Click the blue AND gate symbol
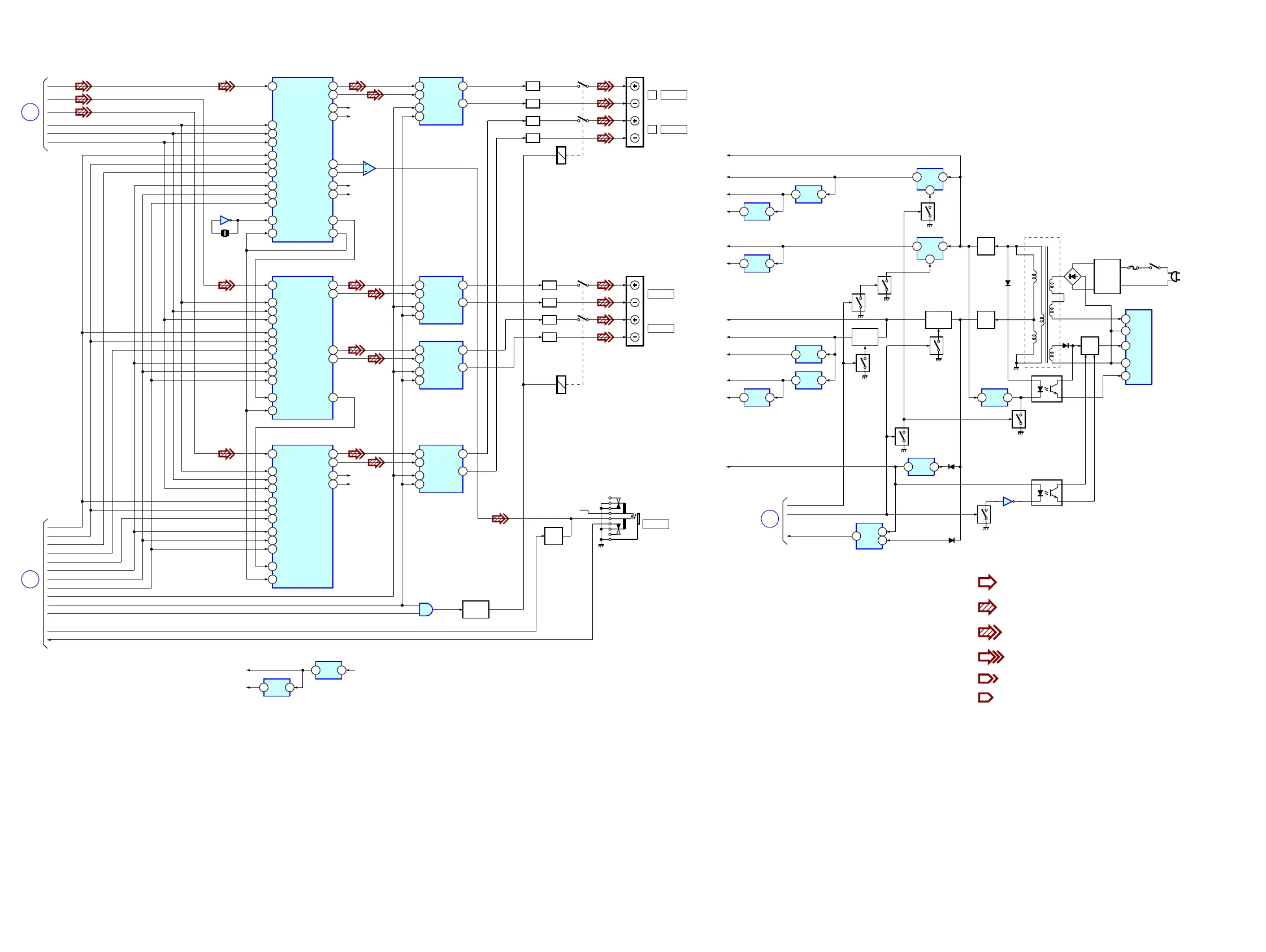1266x952 pixels. tap(425, 609)
